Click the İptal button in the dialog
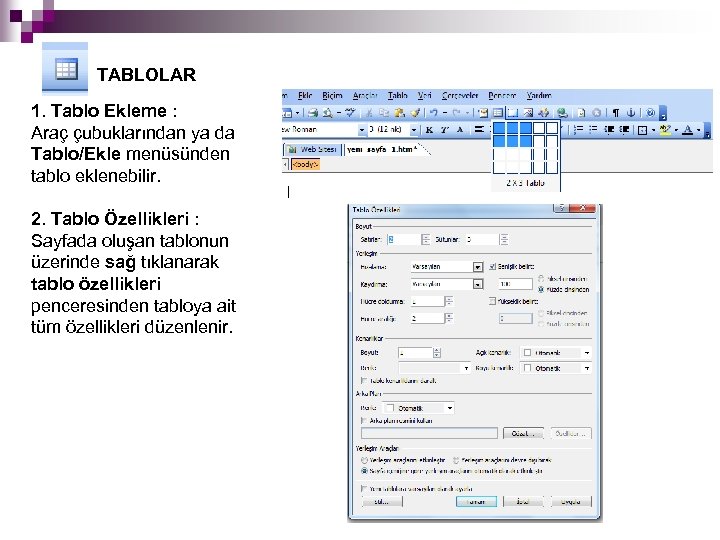The width and height of the screenshot is (720, 540). click(523, 501)
